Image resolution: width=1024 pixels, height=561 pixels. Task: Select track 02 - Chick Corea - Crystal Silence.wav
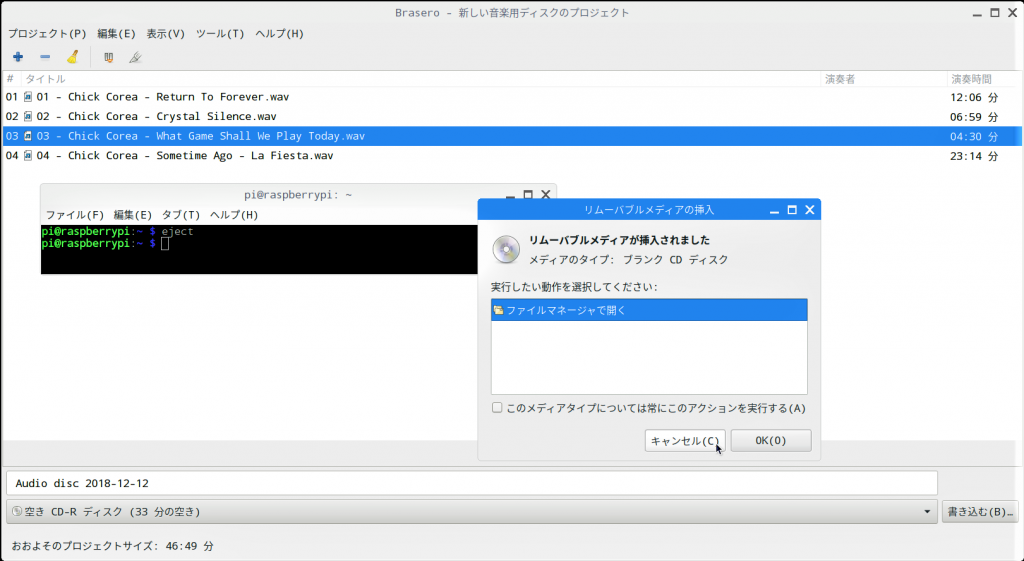(511, 116)
